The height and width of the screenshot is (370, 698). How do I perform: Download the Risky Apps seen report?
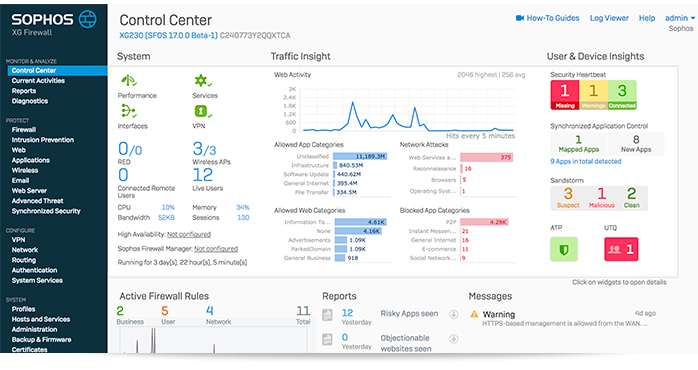(454, 314)
